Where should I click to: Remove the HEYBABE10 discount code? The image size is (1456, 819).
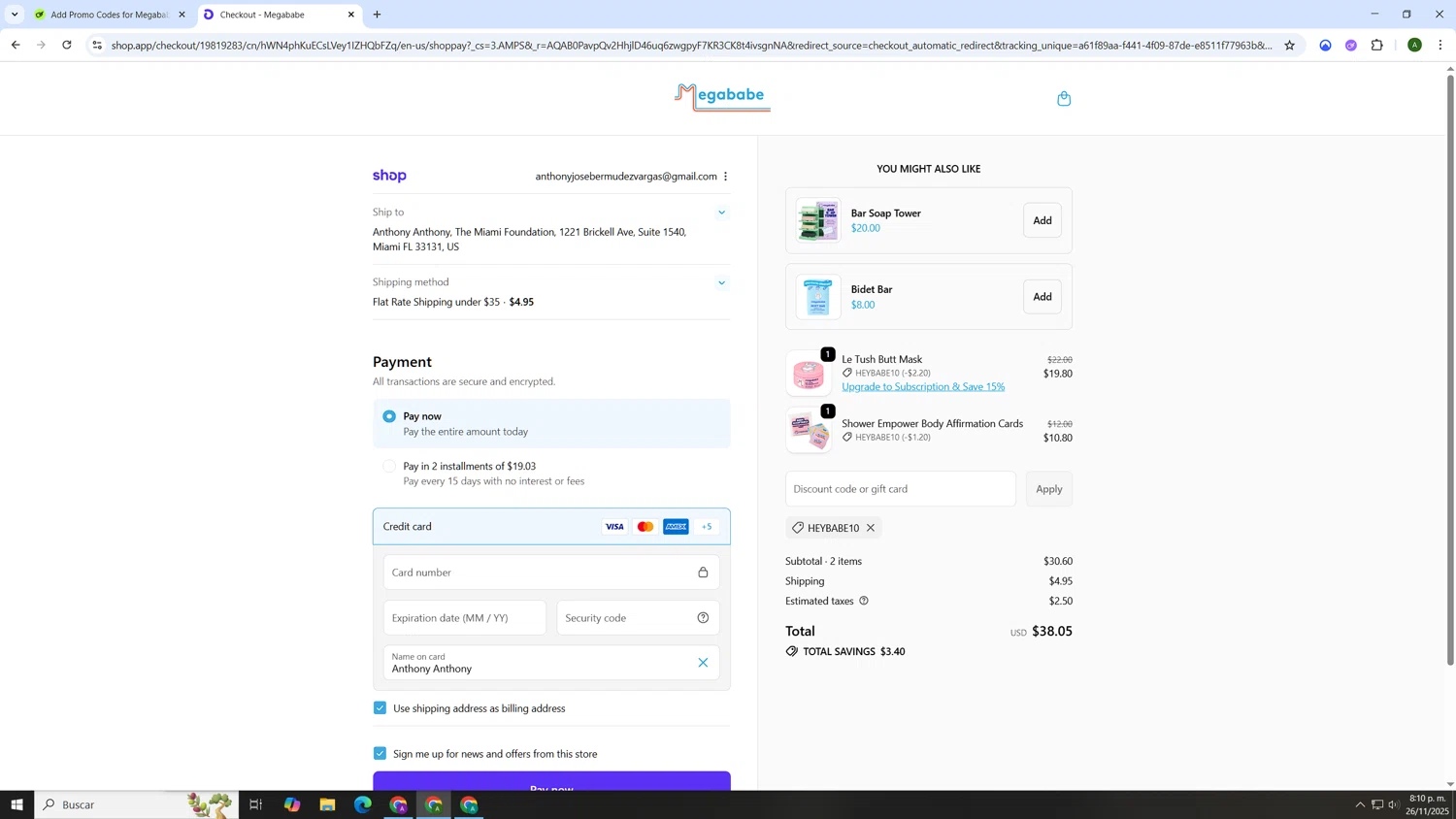[871, 528]
